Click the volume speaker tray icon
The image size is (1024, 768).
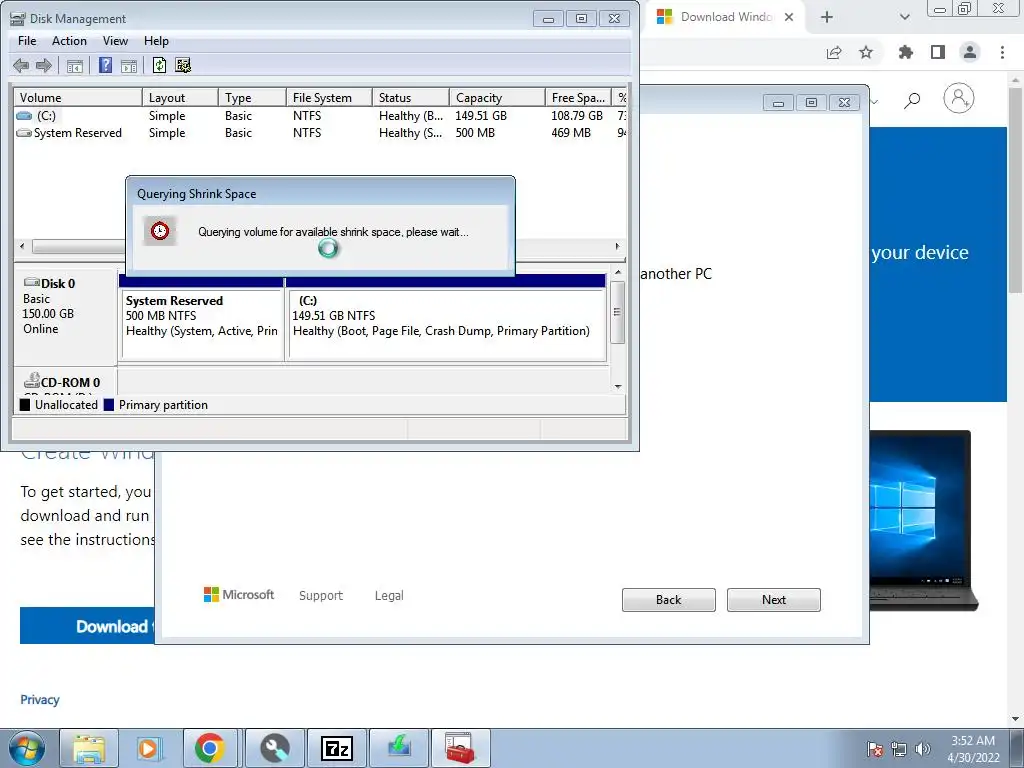pyautogui.click(x=922, y=749)
